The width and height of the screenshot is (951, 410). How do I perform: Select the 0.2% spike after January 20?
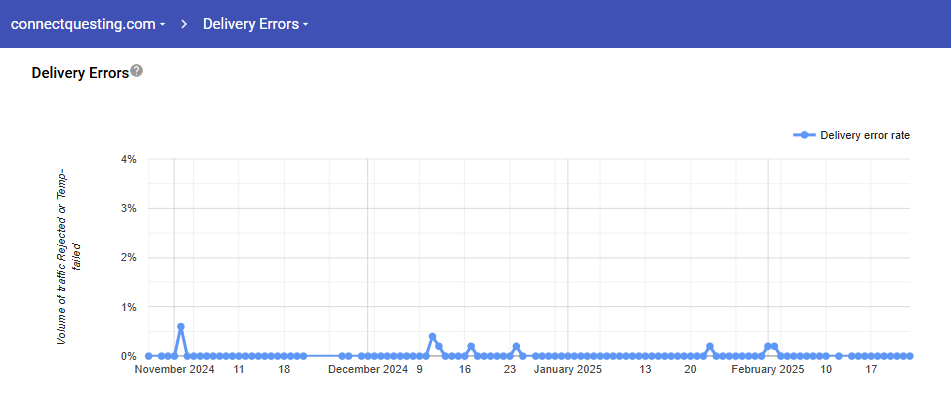(710, 346)
